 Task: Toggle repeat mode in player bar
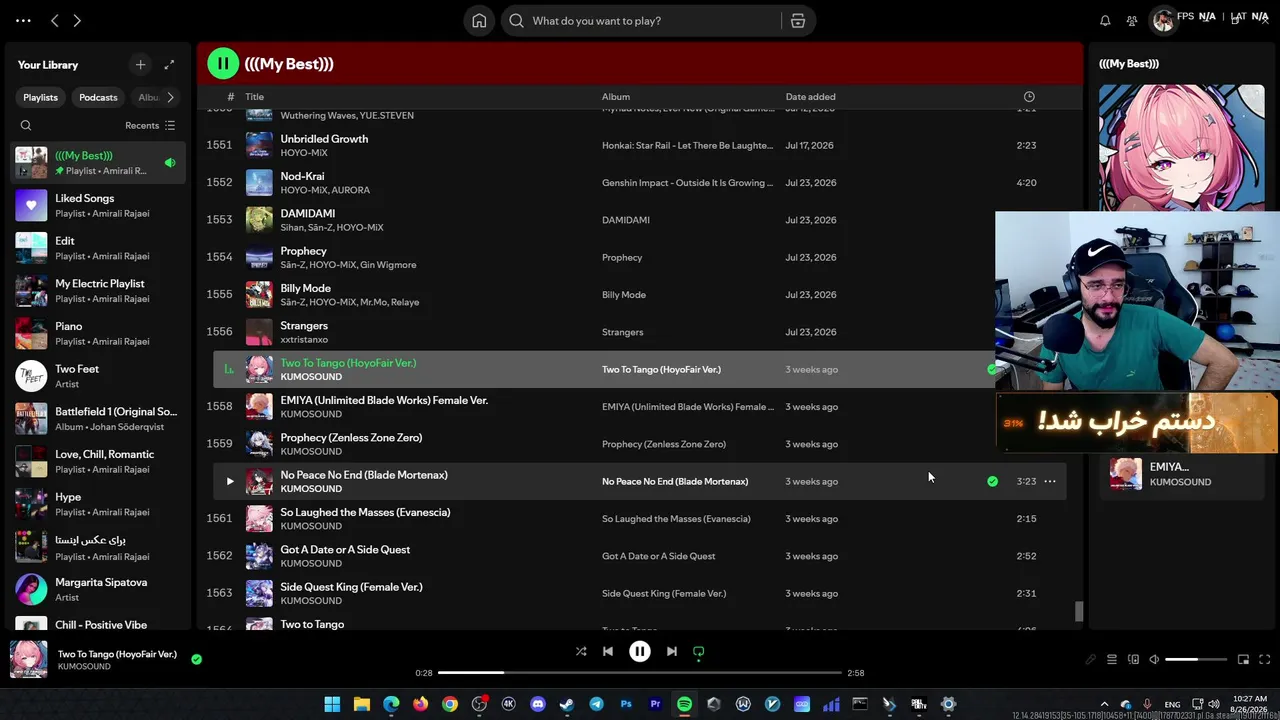(699, 651)
